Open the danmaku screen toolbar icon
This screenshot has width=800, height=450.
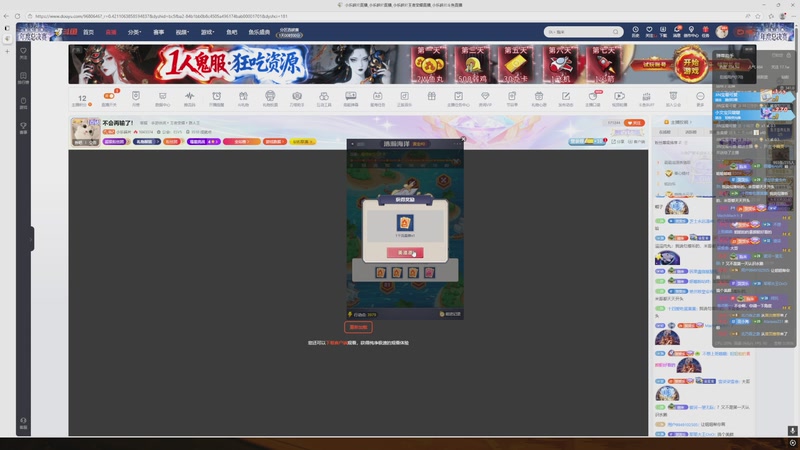351,98
